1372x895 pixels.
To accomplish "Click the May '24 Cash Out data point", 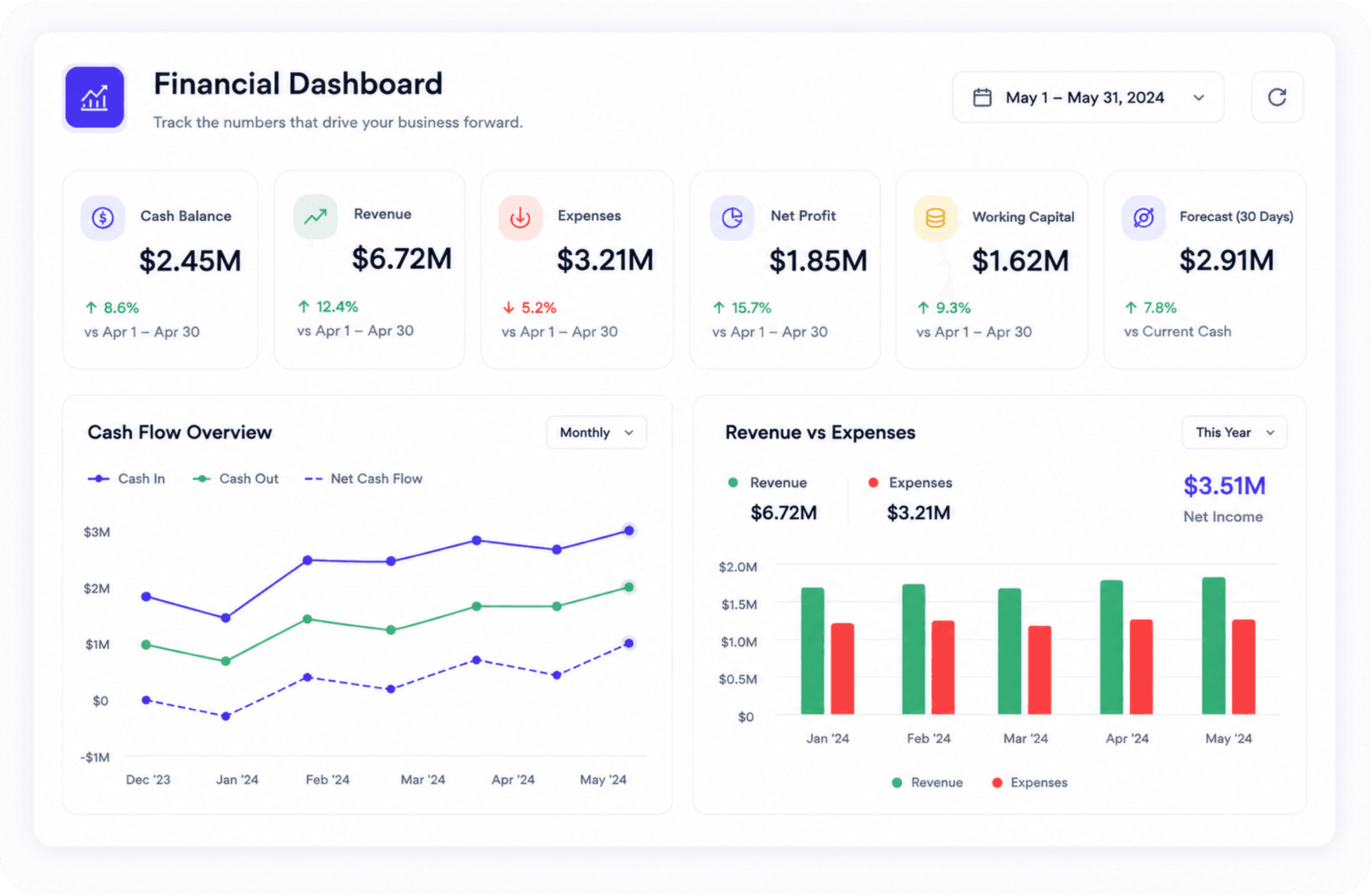I will (629, 587).
